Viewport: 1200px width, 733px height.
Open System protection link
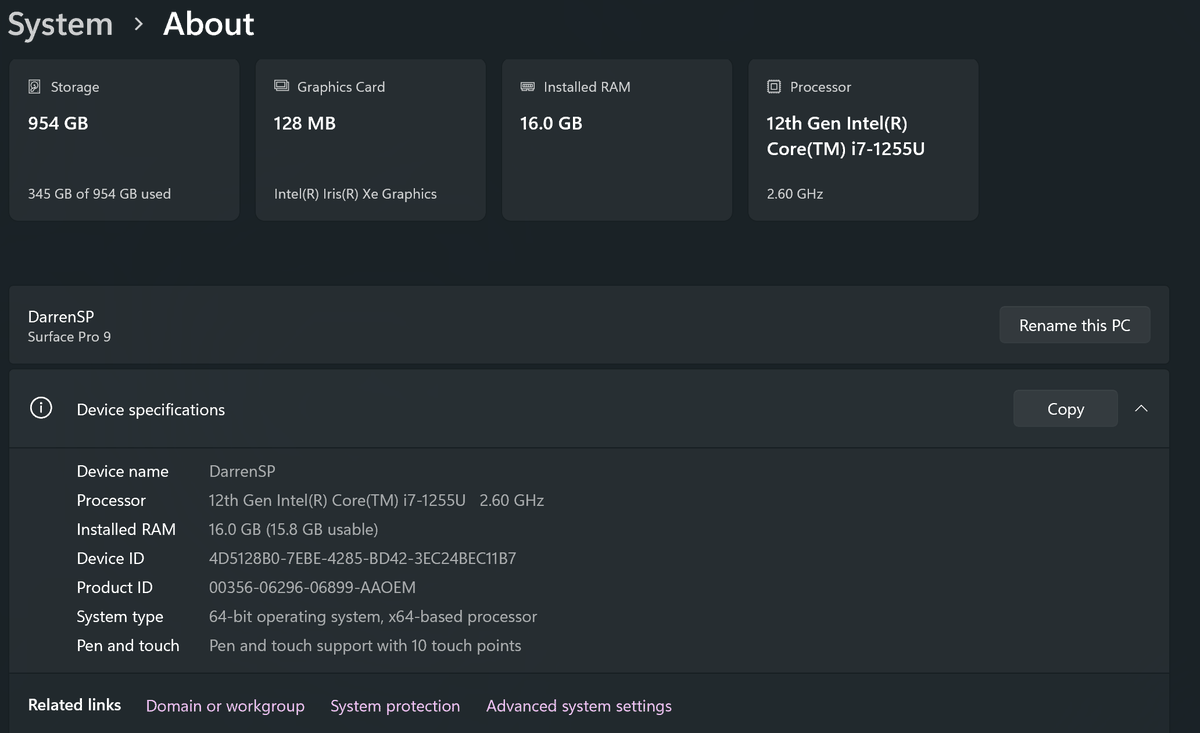pyautogui.click(x=395, y=706)
